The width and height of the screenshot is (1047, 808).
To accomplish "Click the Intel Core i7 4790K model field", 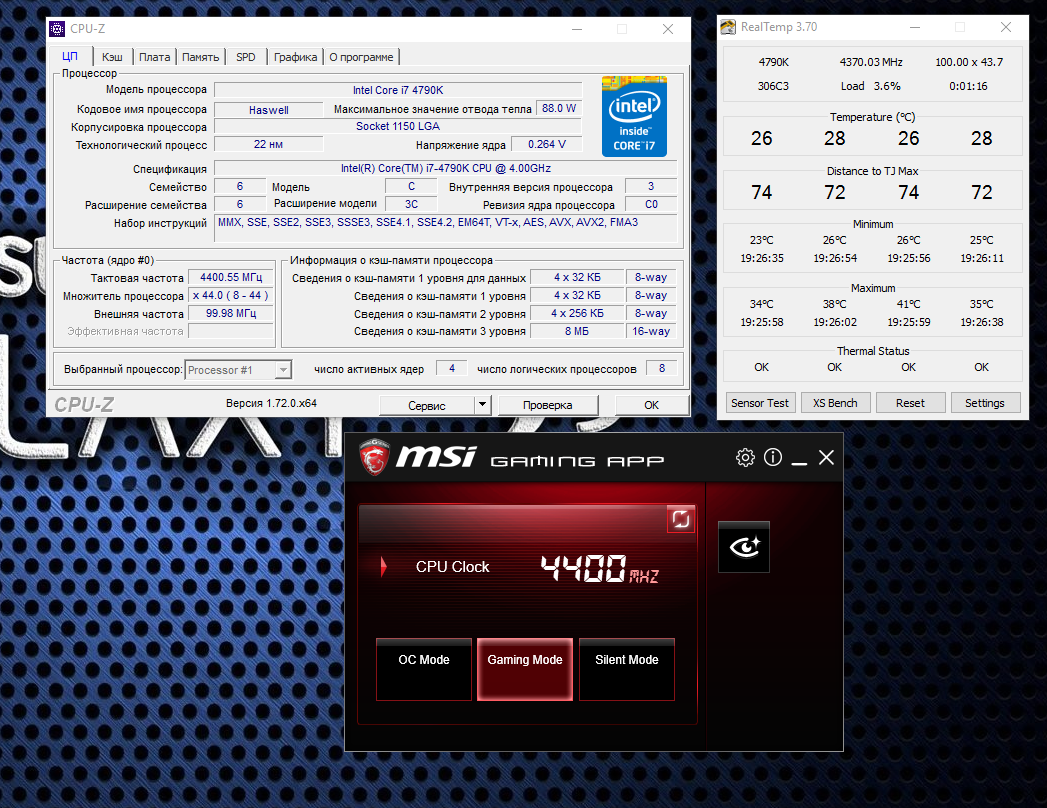I will click(x=398, y=90).
